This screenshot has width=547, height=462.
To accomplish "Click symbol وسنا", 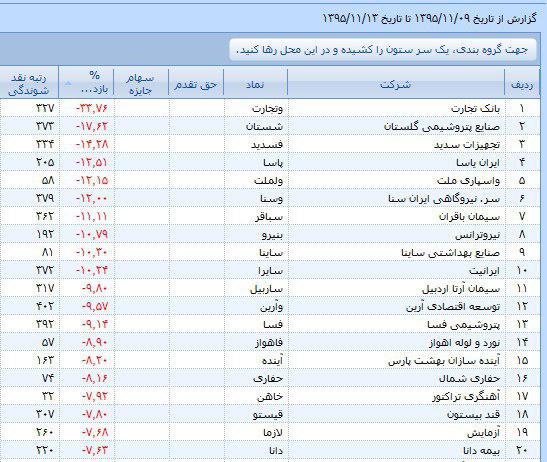I will [x=271, y=199].
